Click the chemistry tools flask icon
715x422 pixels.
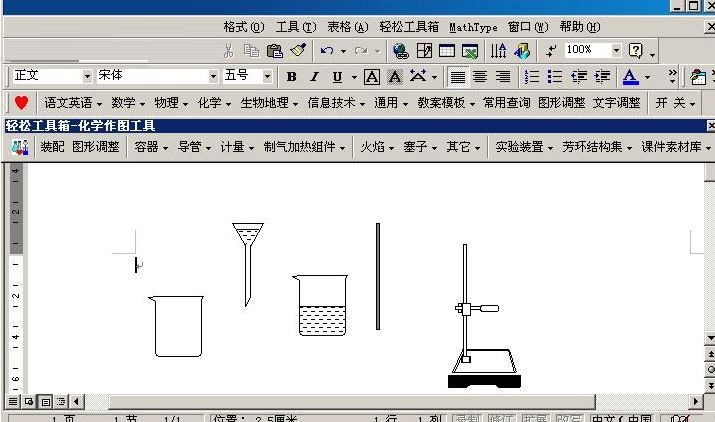click(19, 147)
